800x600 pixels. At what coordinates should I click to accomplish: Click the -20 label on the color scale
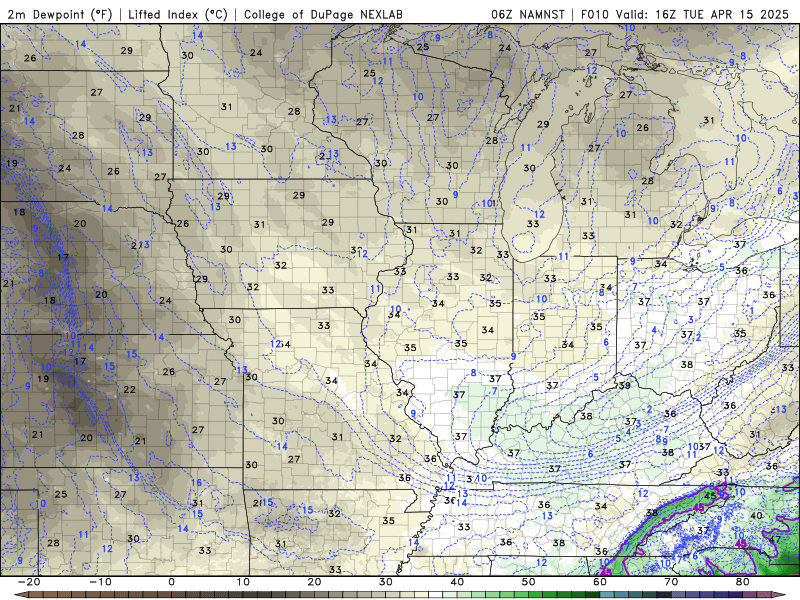(29, 582)
